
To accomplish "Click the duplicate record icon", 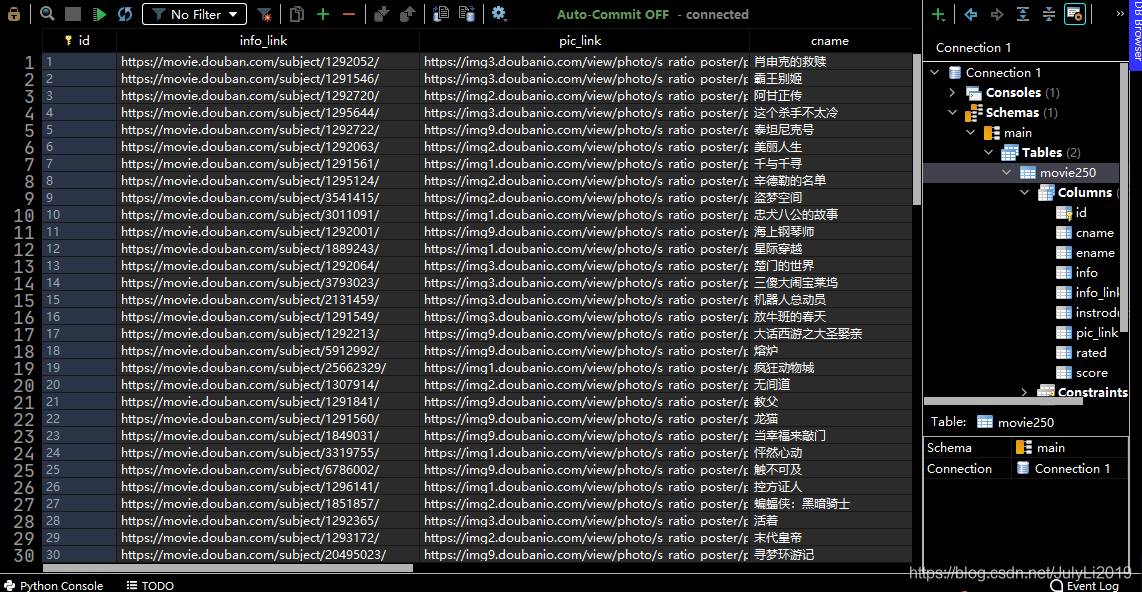I will [296, 14].
